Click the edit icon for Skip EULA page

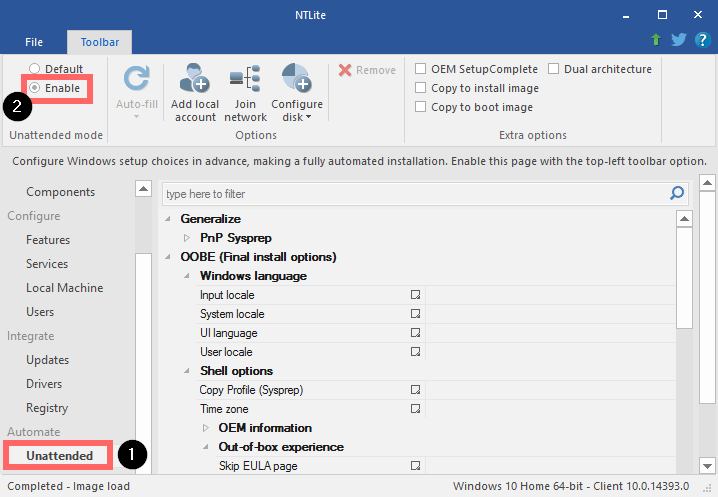coord(415,465)
